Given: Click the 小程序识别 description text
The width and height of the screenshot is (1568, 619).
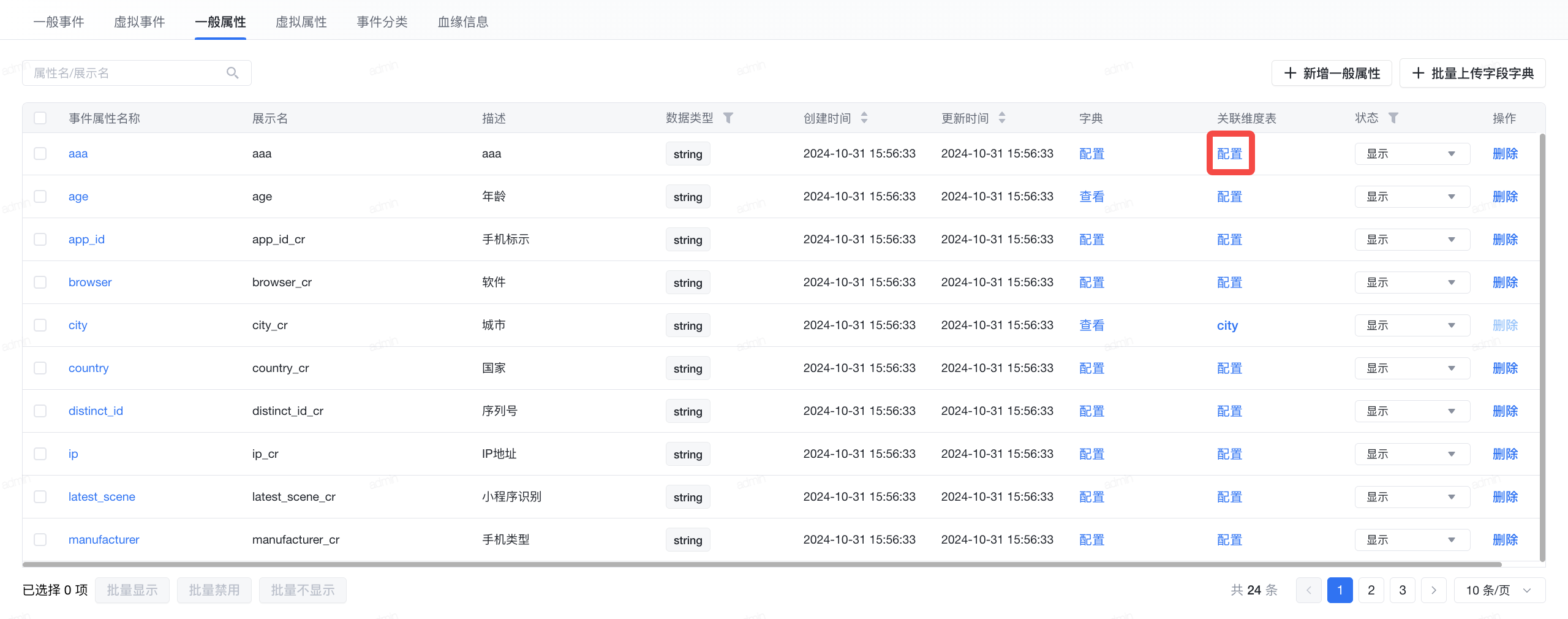Looking at the screenshot, I should coord(512,497).
